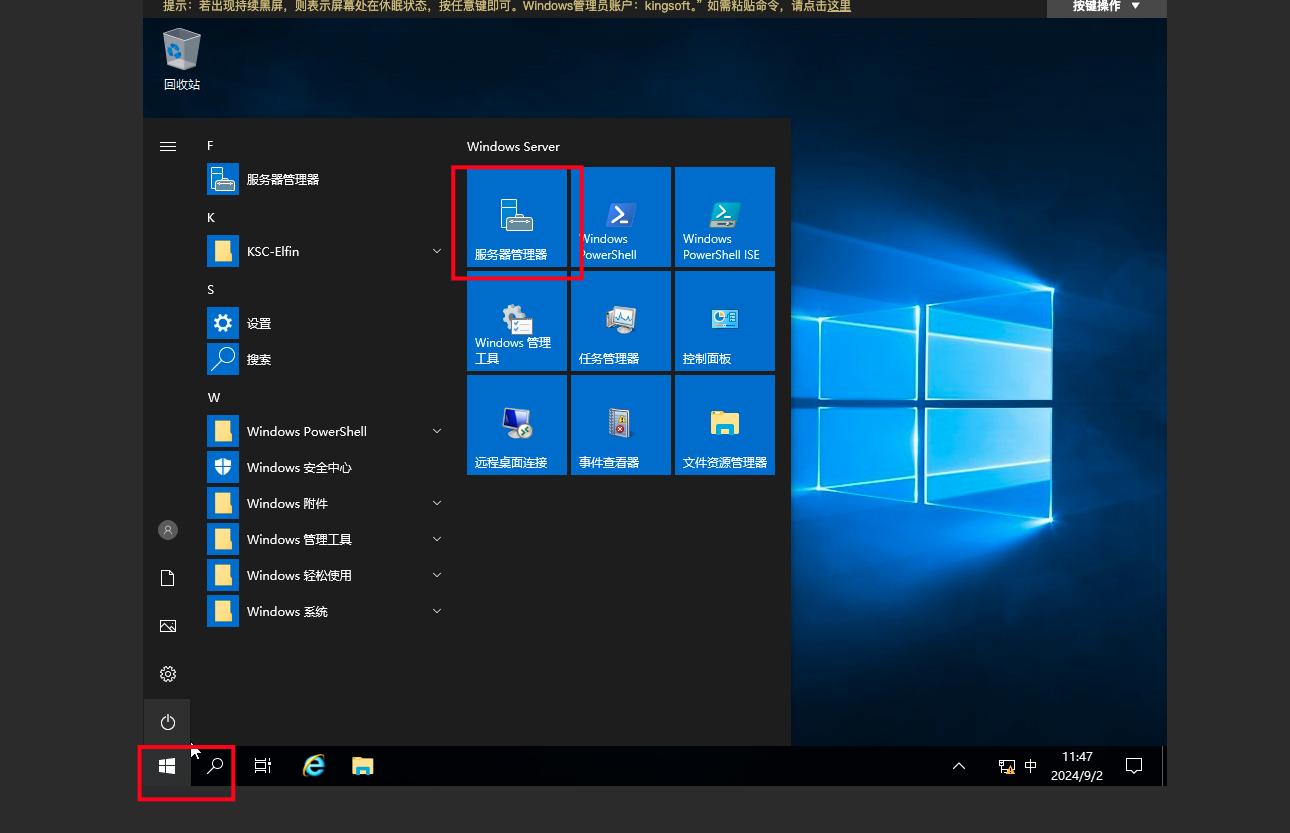Open 设置 from the app list

coord(258,323)
